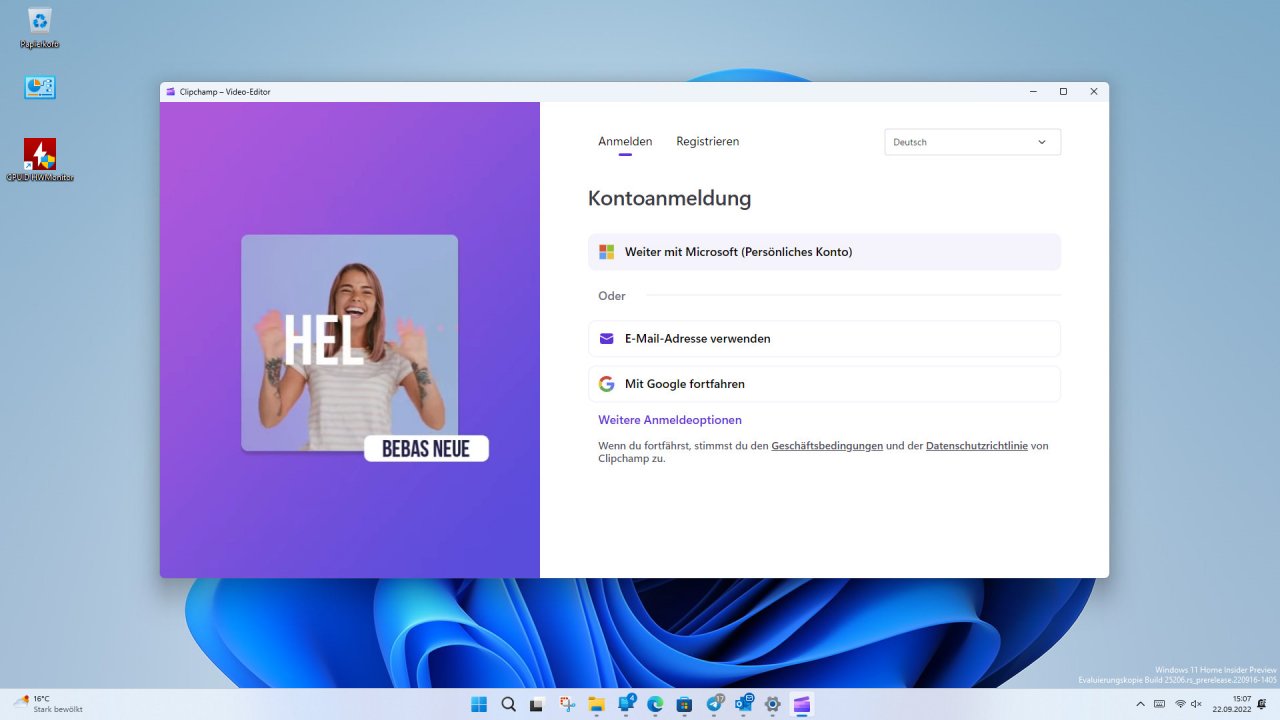Click the Clipchamp title bar app icon
Image resolution: width=1280 pixels, height=720 pixels.
(171, 92)
